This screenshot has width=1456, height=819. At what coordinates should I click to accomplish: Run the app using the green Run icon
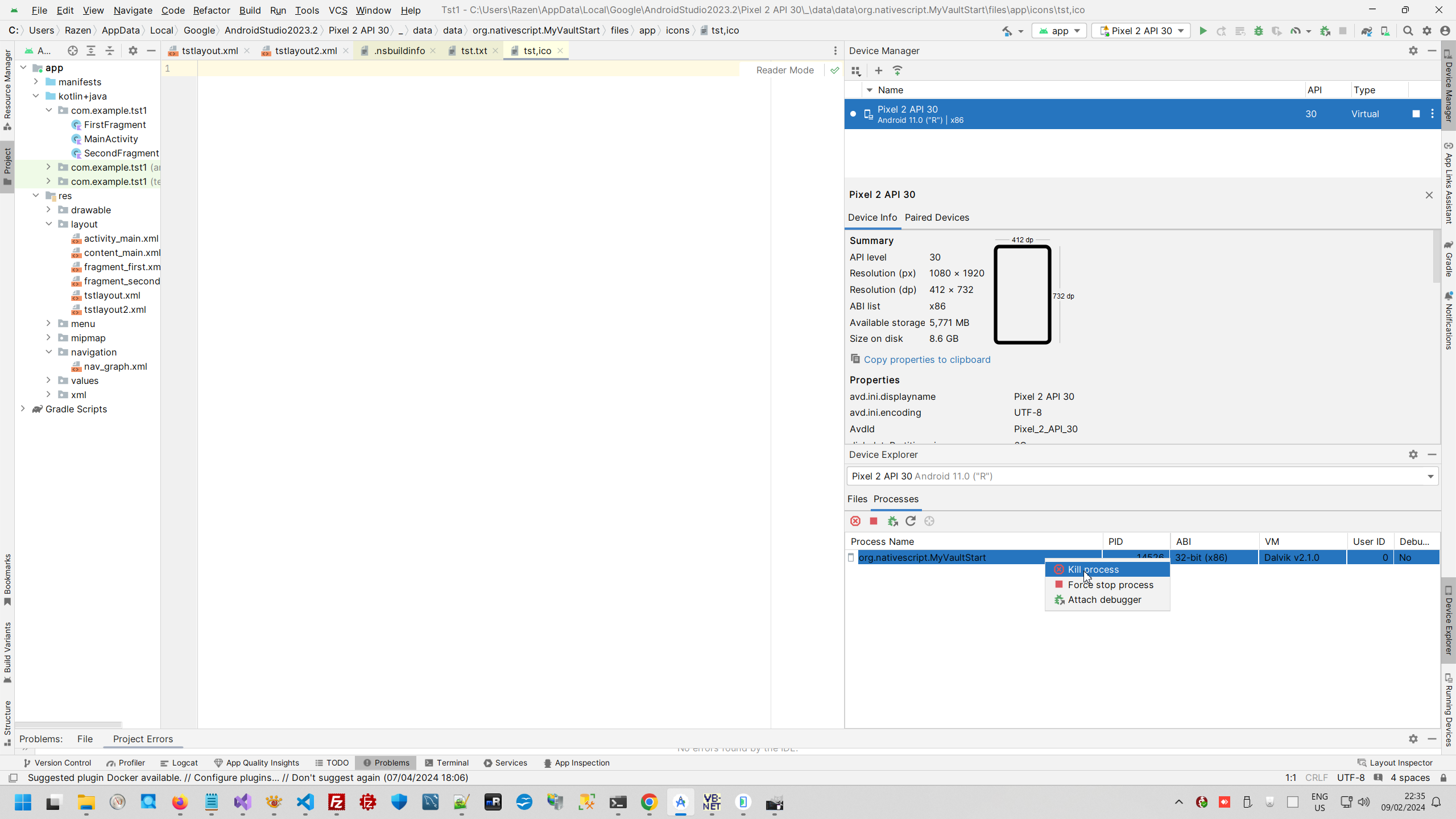tap(1204, 31)
